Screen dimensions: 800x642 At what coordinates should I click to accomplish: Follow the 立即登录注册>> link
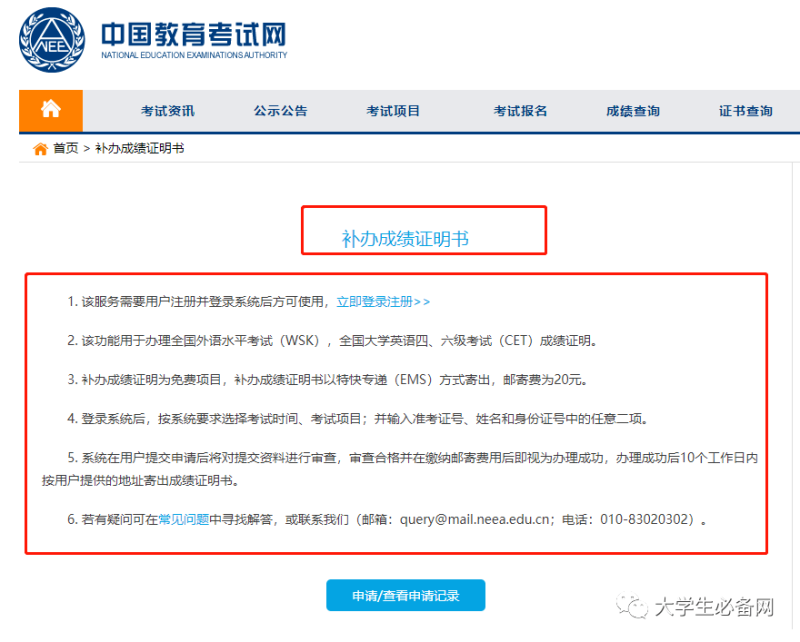pyautogui.click(x=383, y=301)
